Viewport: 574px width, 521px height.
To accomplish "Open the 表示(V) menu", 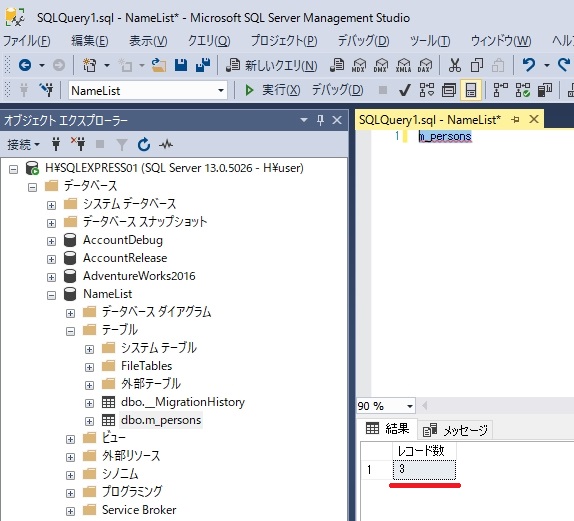I will click(x=148, y=41).
